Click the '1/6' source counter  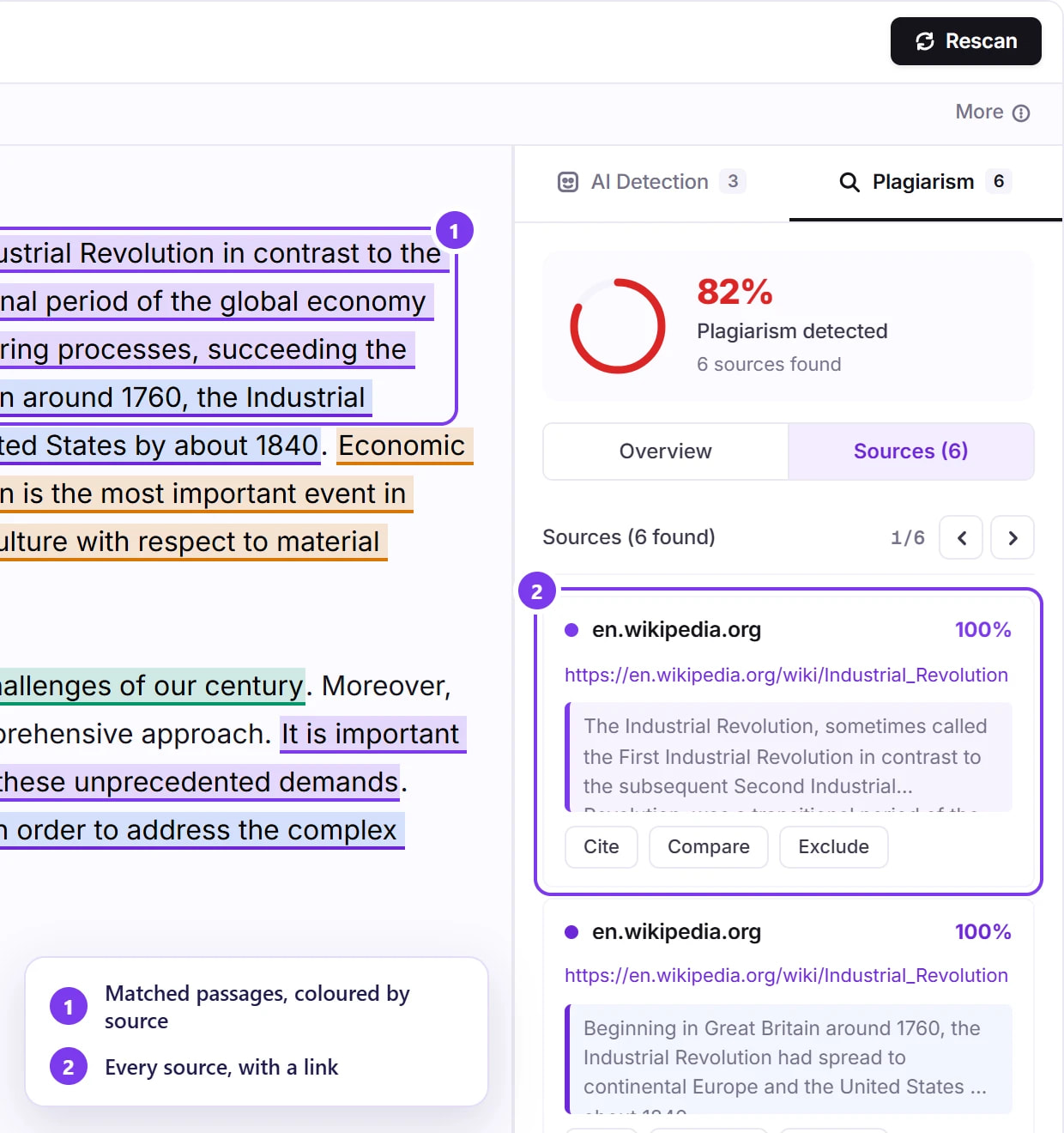pos(908,538)
